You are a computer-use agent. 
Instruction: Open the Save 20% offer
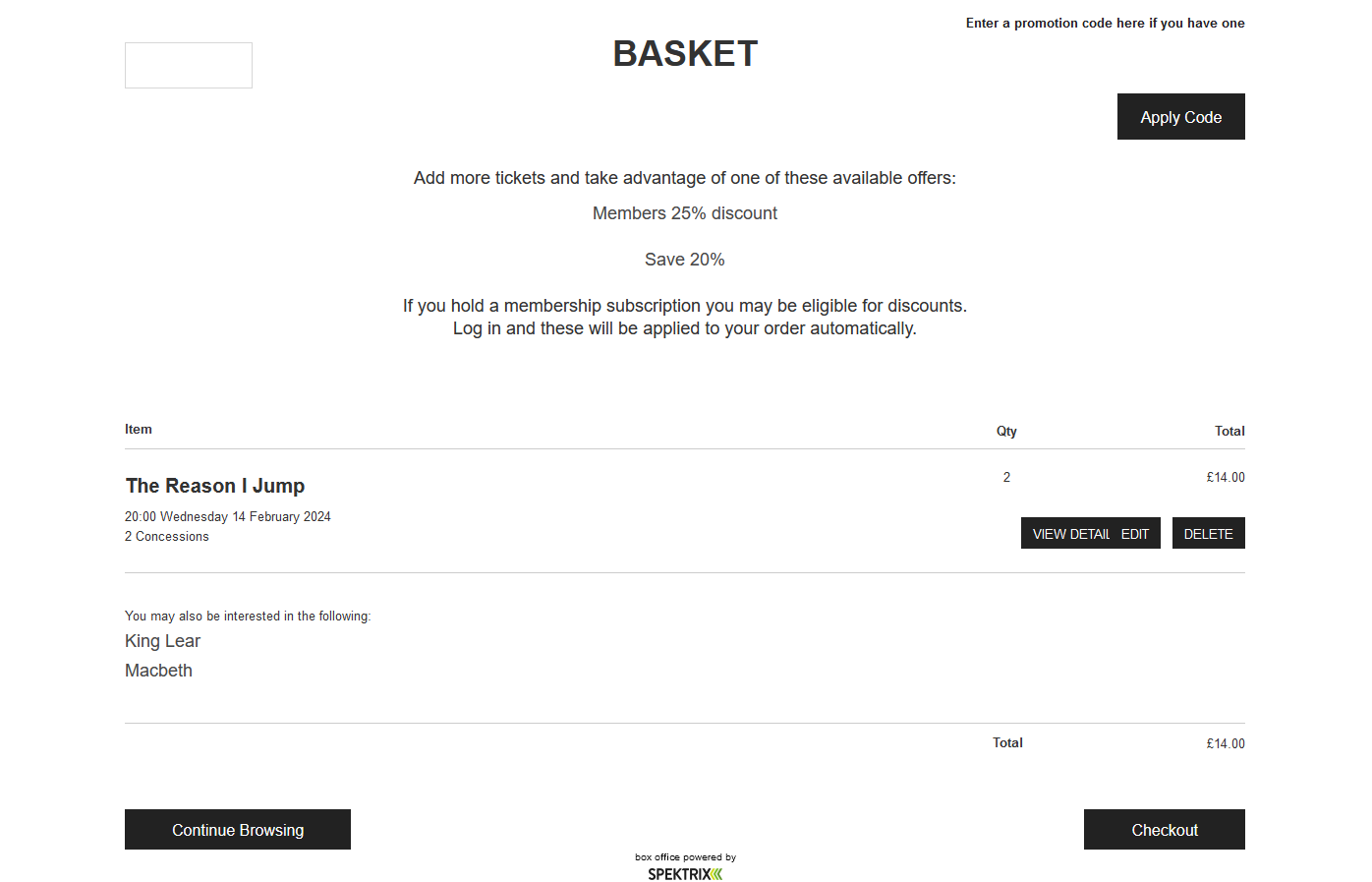[685, 260]
